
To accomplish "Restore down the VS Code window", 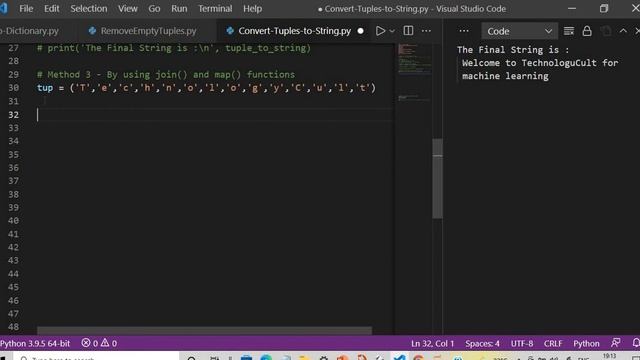I will click(604, 9).
